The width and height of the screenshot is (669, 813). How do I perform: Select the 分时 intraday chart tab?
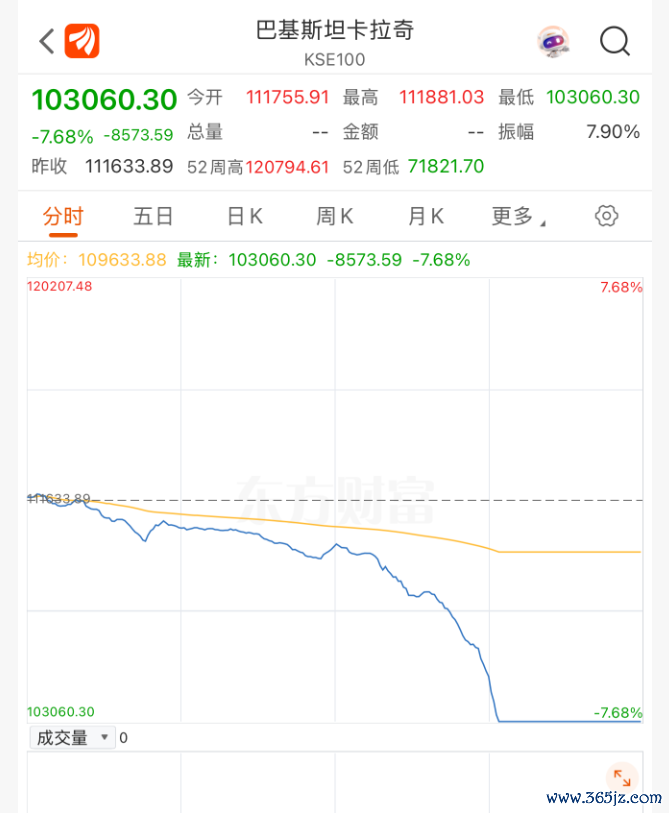click(64, 216)
